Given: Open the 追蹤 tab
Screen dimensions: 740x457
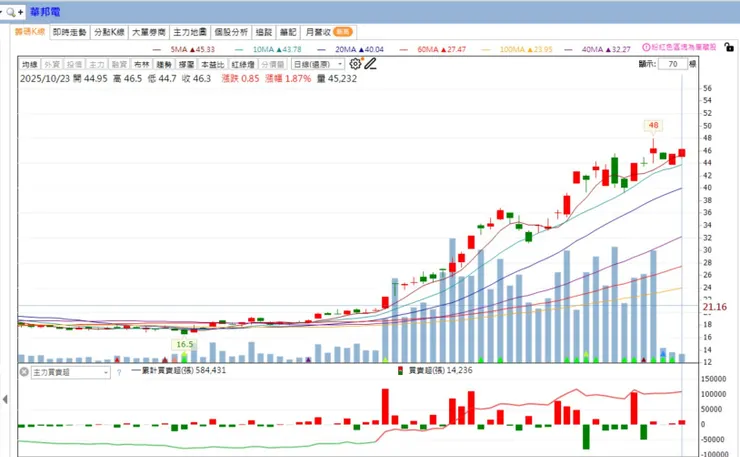Looking at the screenshot, I should click(264, 32).
